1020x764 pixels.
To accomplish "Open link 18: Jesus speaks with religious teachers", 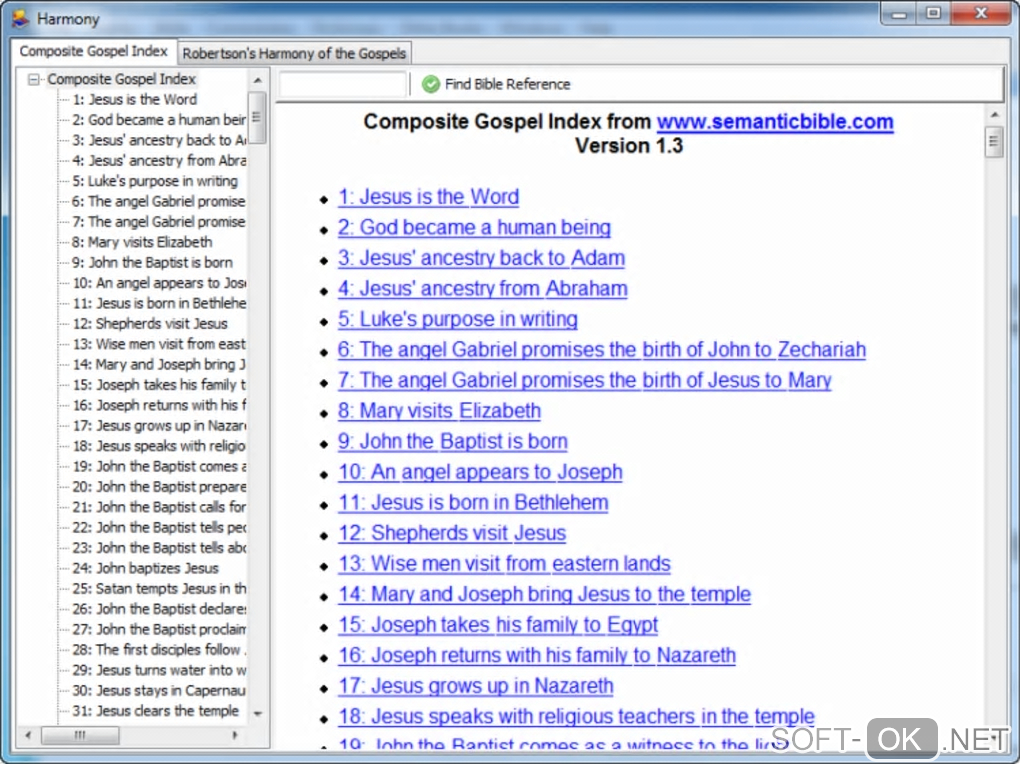I will pos(576,716).
